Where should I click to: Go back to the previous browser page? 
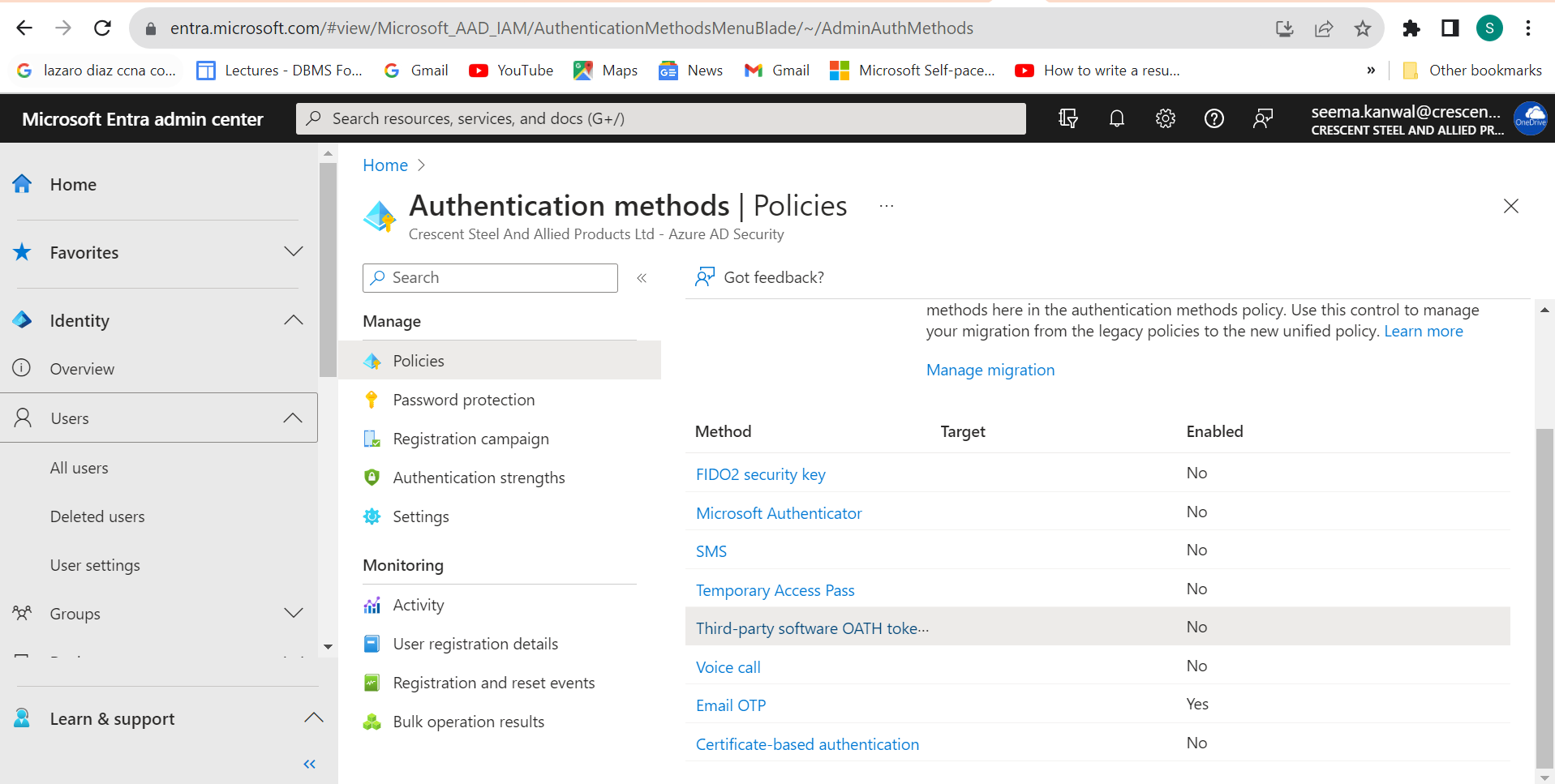click(x=24, y=28)
